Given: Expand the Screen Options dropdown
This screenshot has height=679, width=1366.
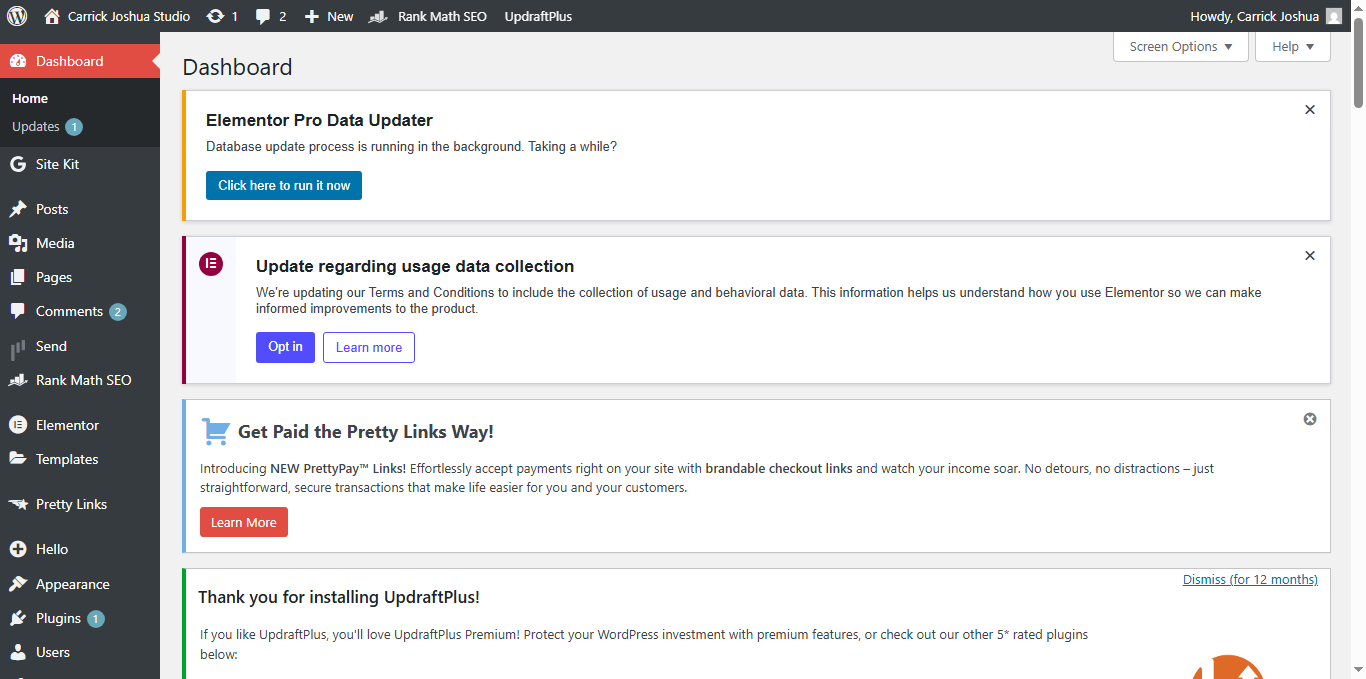Looking at the screenshot, I should [x=1180, y=46].
